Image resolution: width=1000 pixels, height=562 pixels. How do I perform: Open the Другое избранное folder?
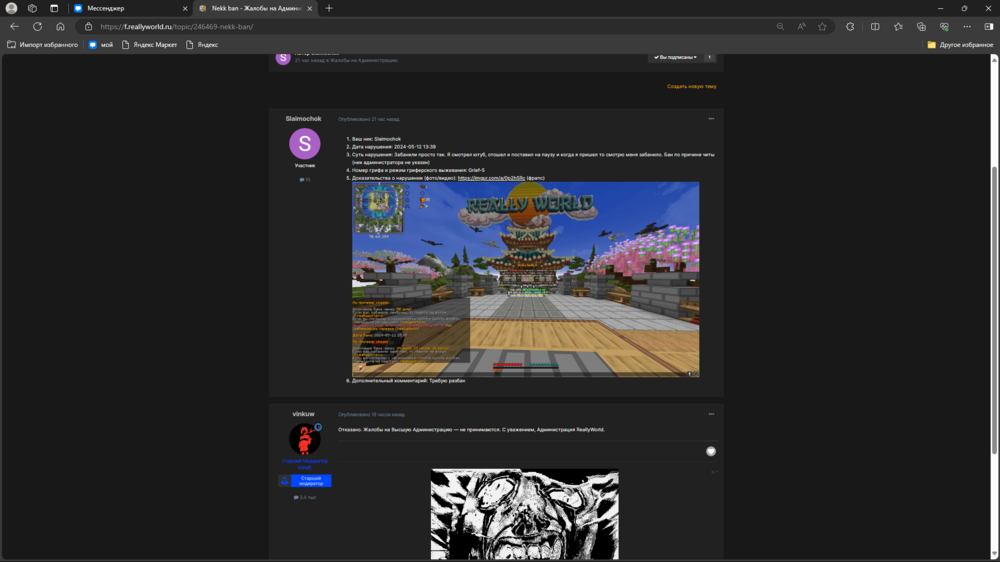tap(960, 45)
